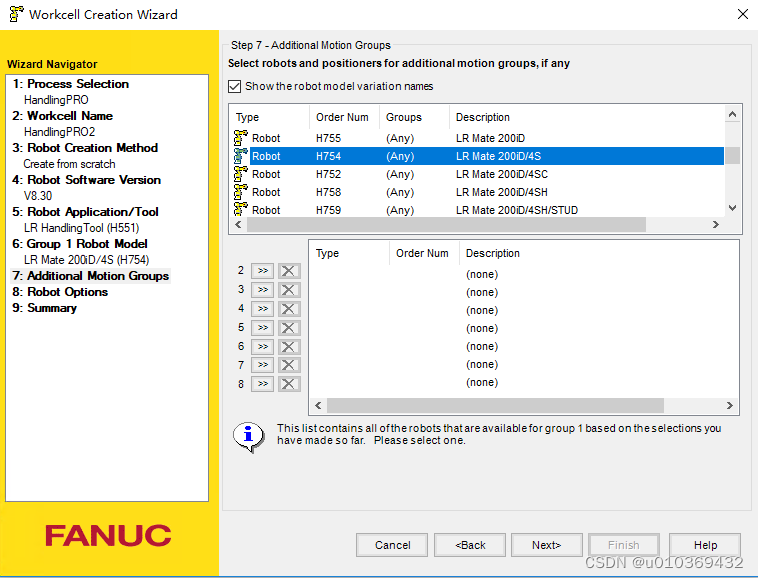Image resolution: width=758 pixels, height=578 pixels.
Task: Assign selected robot to group 7 with >>
Action: (x=262, y=365)
